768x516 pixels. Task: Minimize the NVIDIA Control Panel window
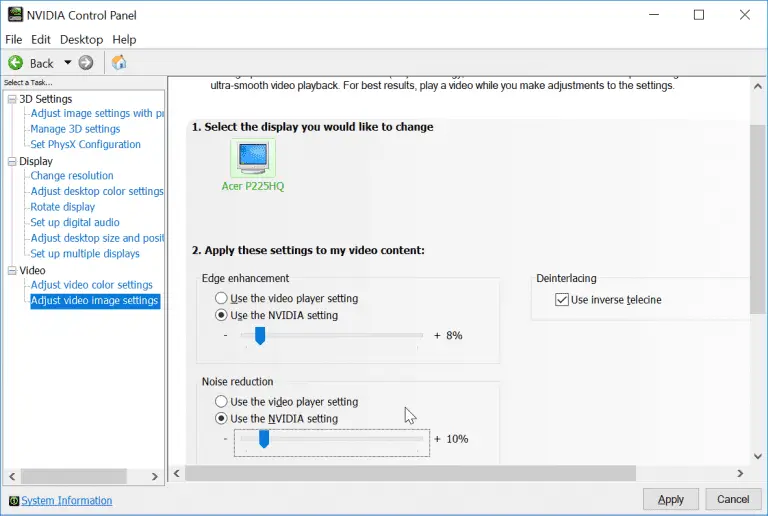point(654,15)
